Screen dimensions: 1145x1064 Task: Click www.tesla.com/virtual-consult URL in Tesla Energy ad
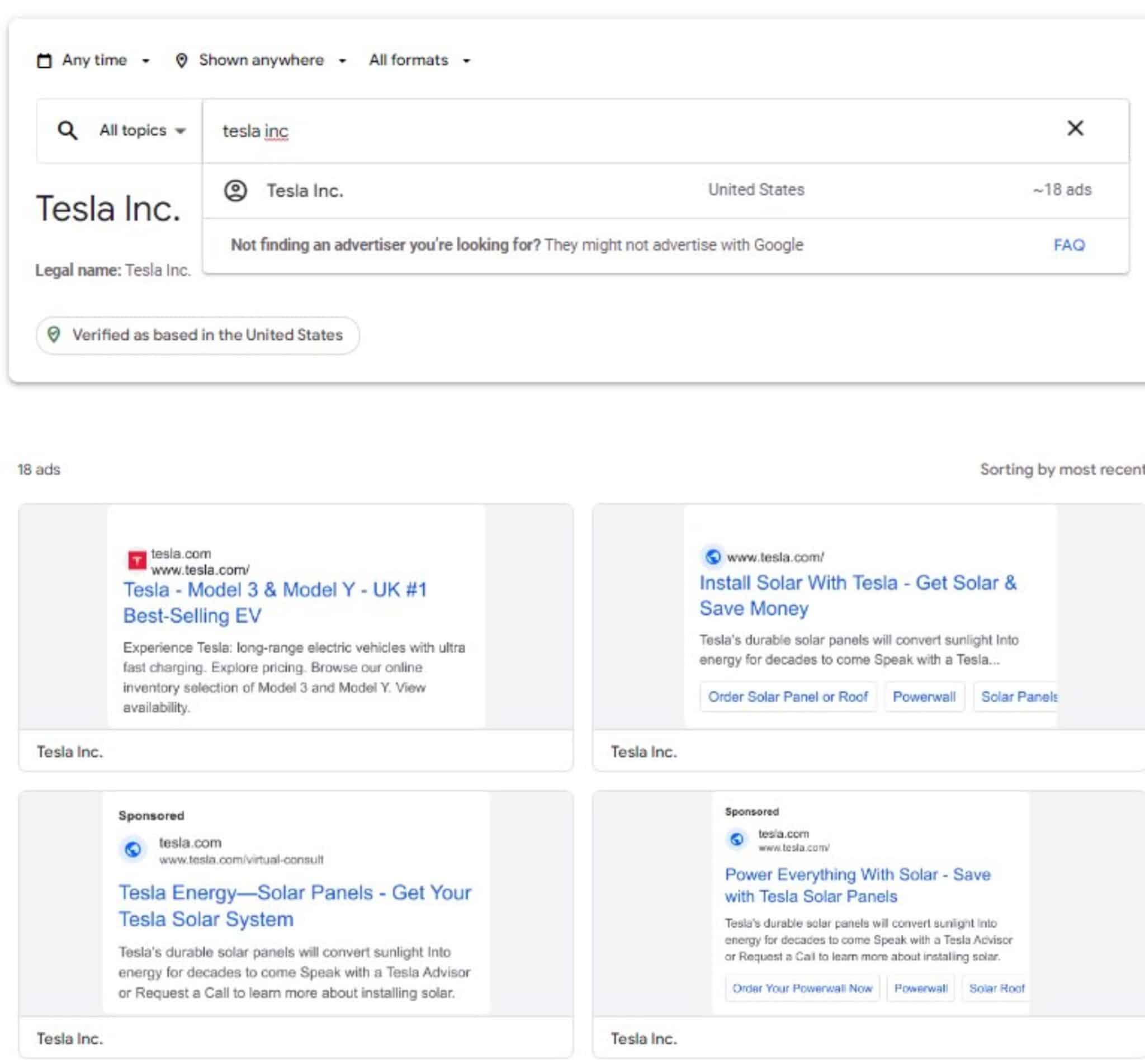(x=241, y=859)
